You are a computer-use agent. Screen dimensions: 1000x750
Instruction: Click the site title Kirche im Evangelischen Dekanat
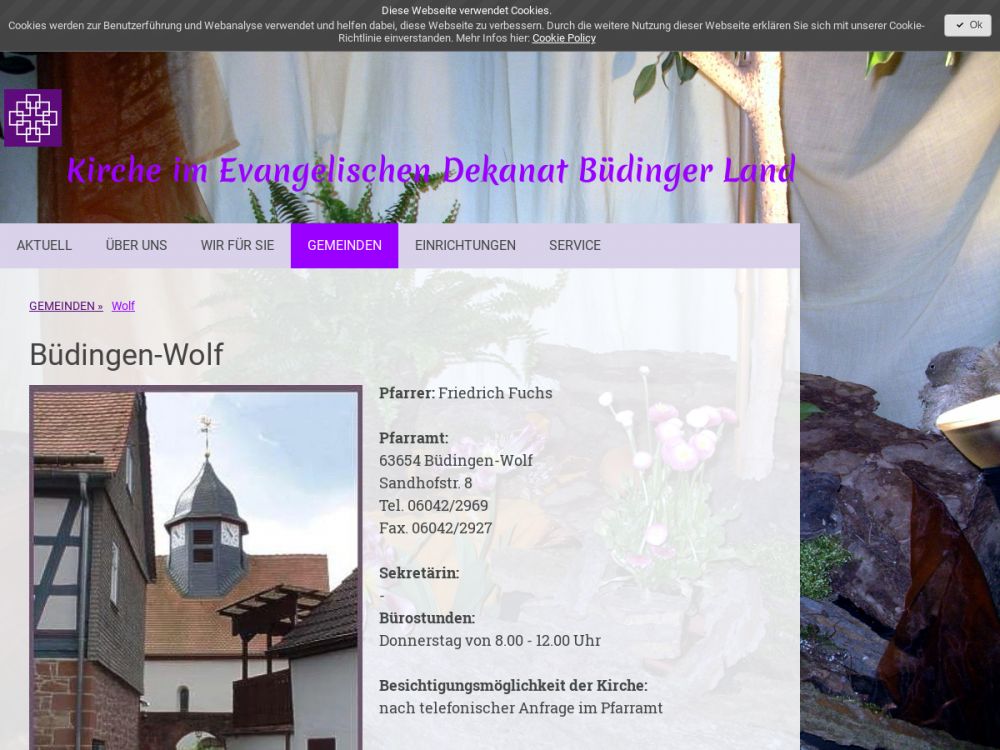tap(431, 171)
